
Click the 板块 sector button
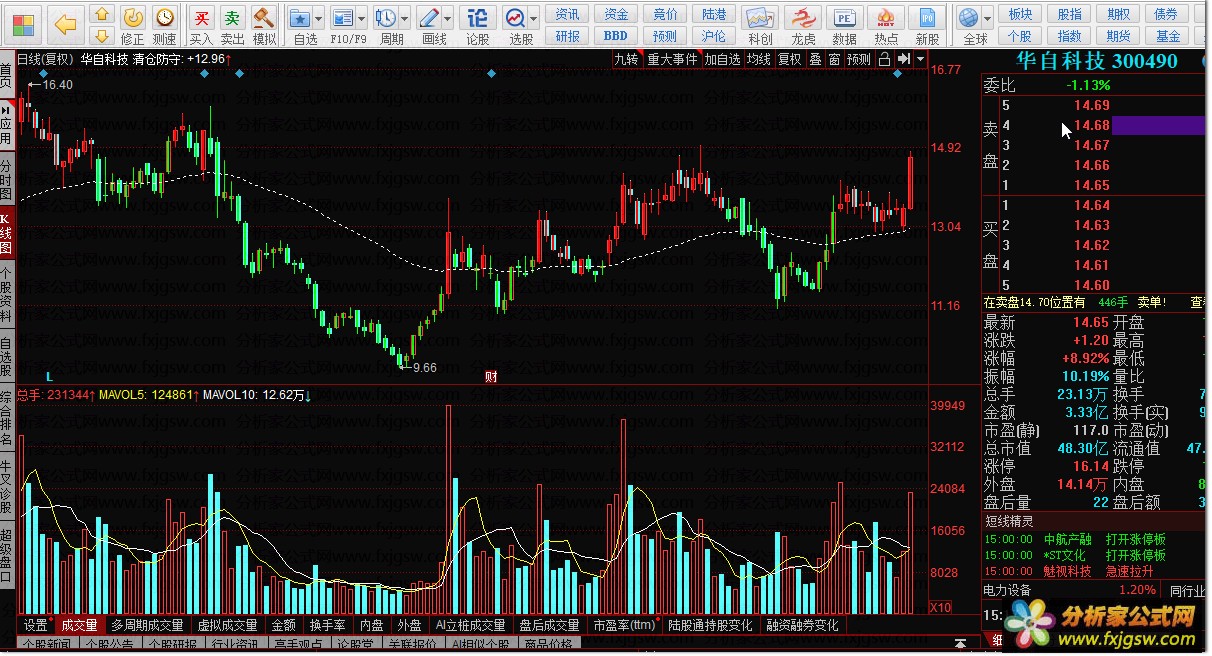[x=1020, y=14]
